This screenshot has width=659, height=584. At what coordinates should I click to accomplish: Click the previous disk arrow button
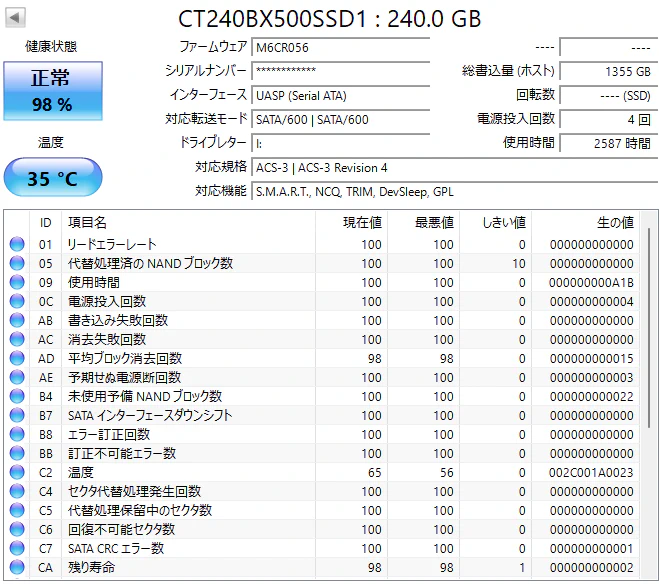click(15, 18)
